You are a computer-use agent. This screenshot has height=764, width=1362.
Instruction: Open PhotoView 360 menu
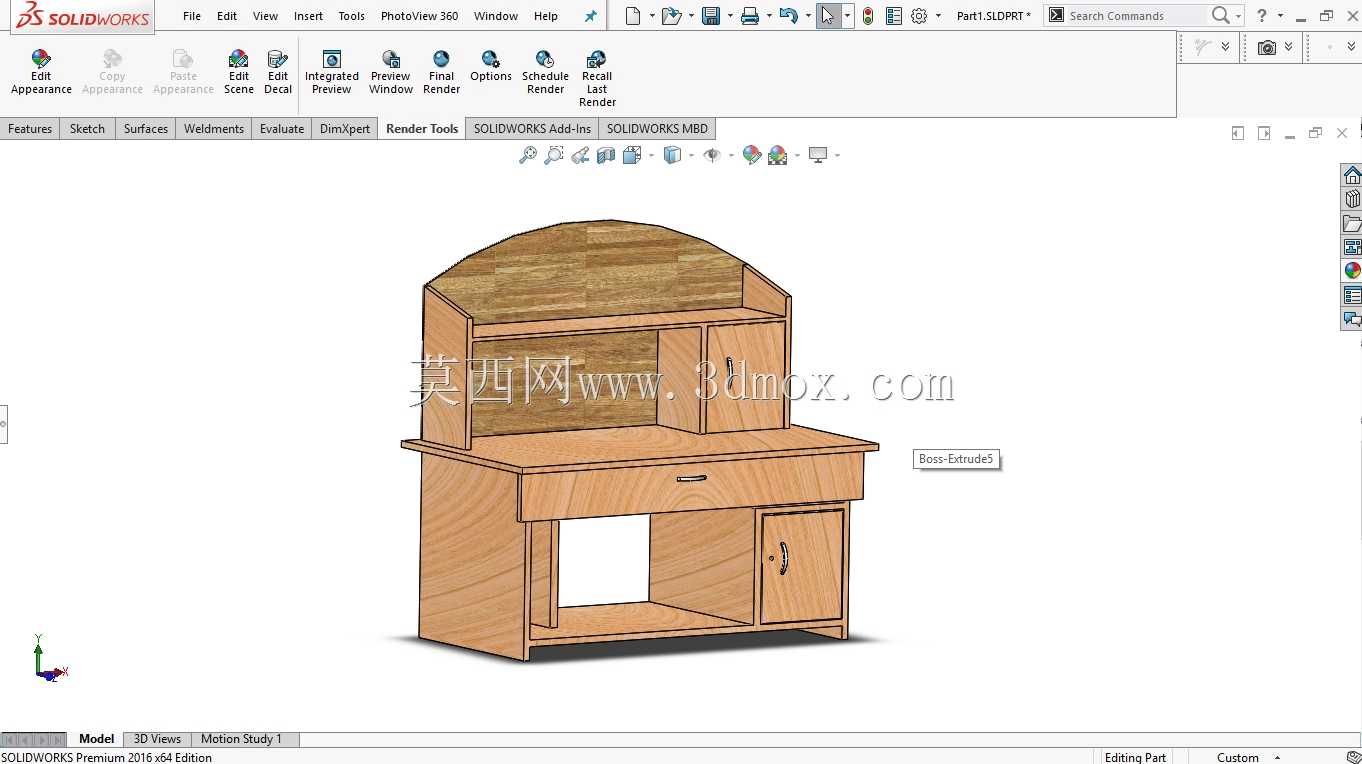click(x=420, y=16)
